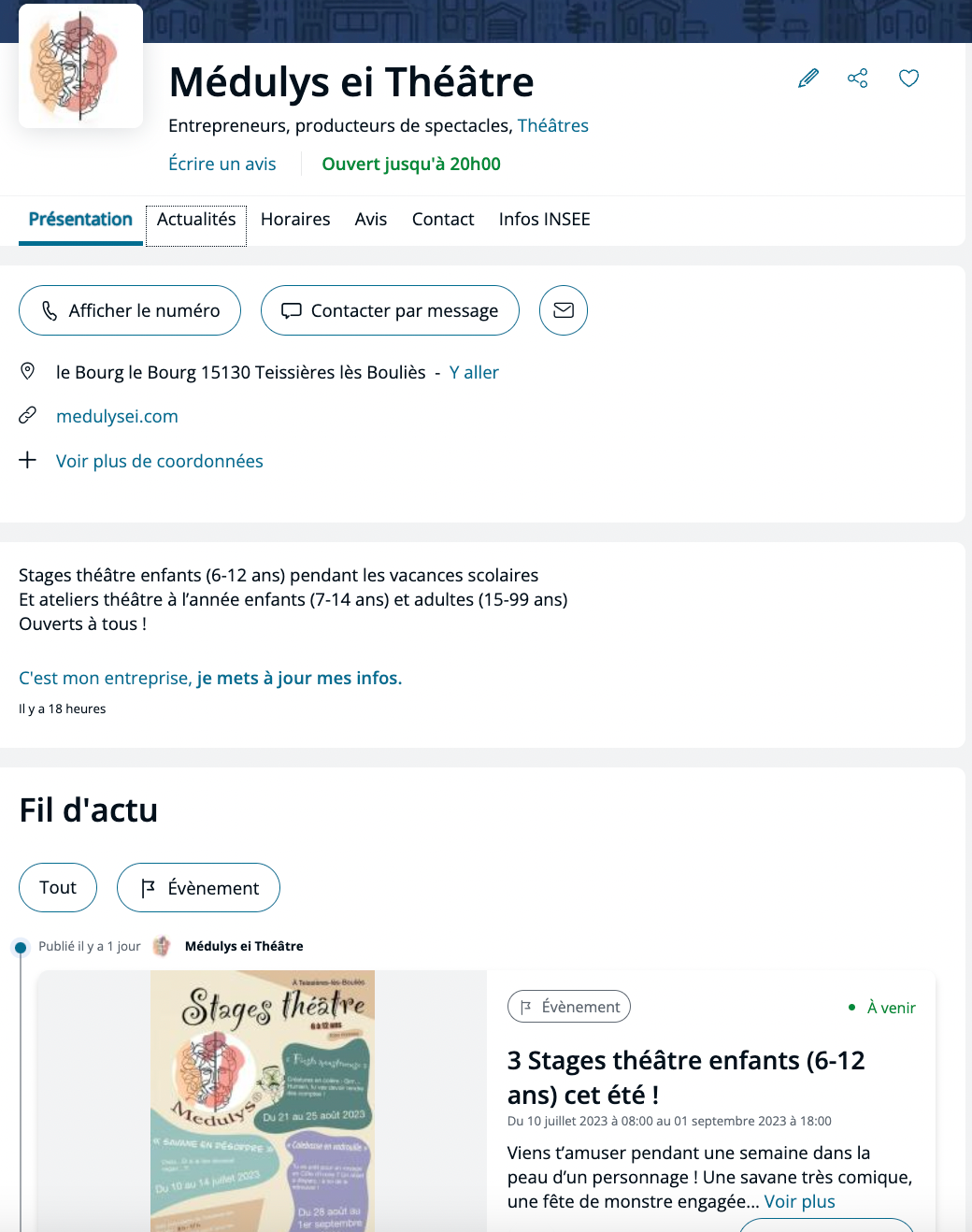972x1232 pixels.
Task: Click the envelope email icon button
Action: [x=564, y=310]
